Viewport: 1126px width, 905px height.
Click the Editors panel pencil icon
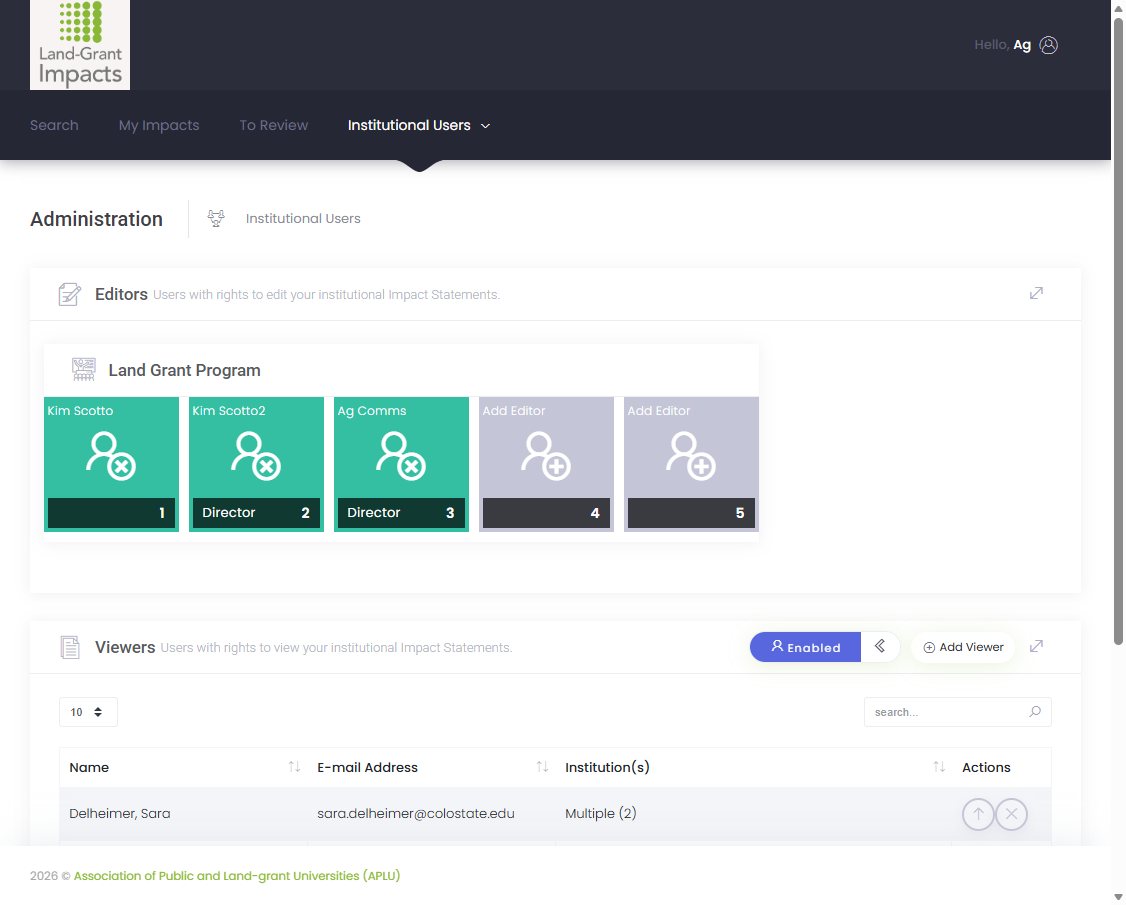coord(70,294)
